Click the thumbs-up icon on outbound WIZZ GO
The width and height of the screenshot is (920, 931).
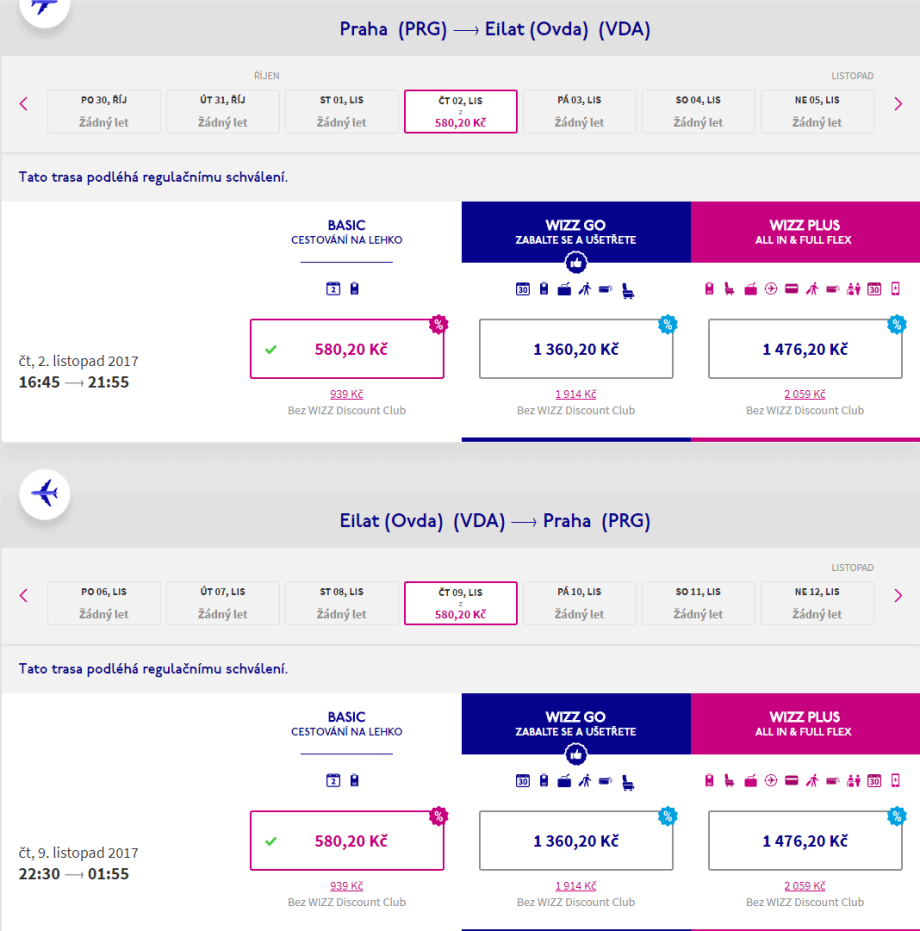tap(576, 263)
